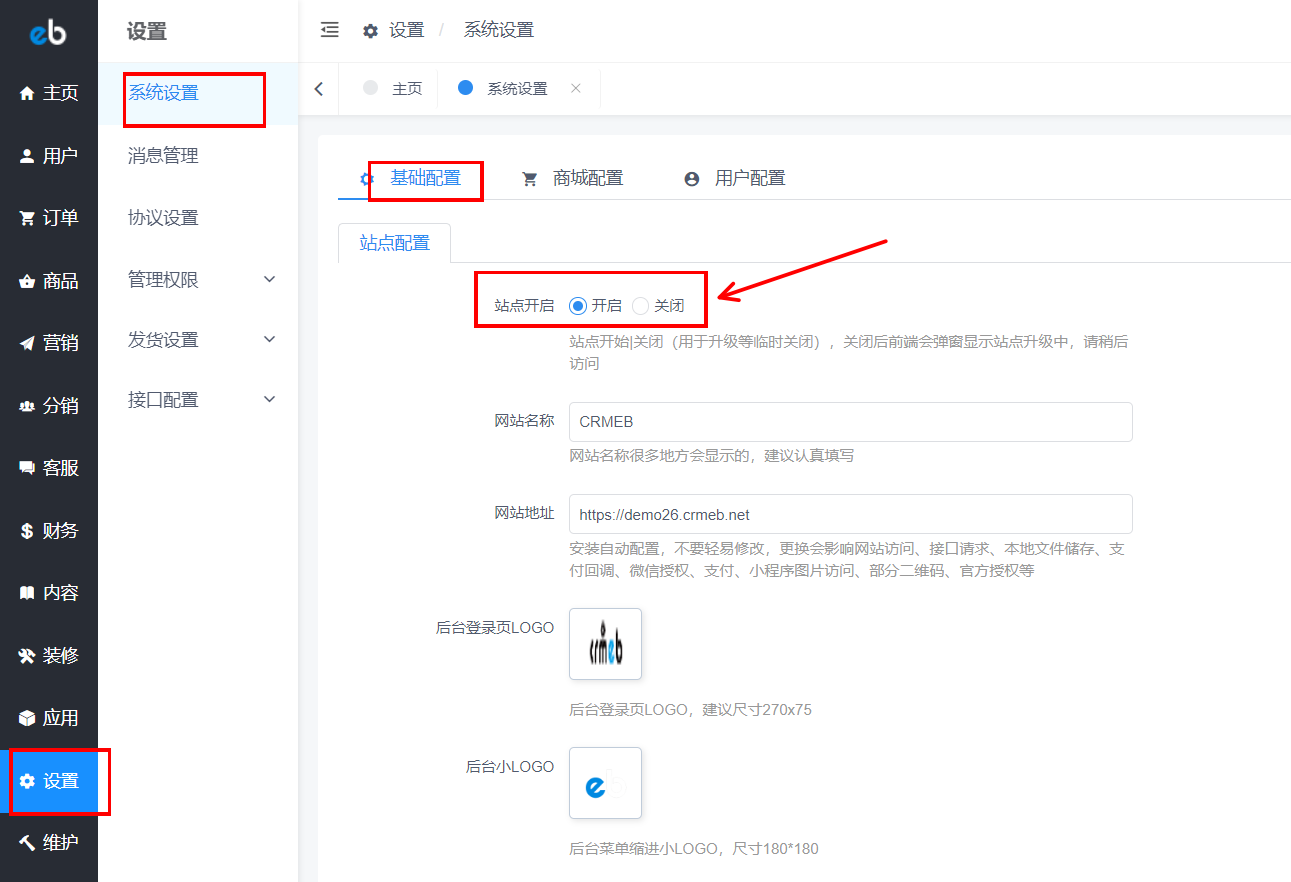Open the 维护 hammer icon
This screenshot has width=1291, height=882.
27,843
